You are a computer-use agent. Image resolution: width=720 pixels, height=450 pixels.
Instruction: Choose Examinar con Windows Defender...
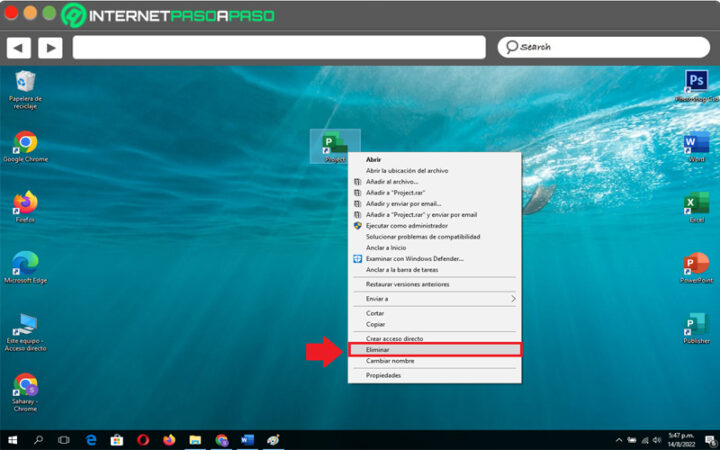coord(434,259)
